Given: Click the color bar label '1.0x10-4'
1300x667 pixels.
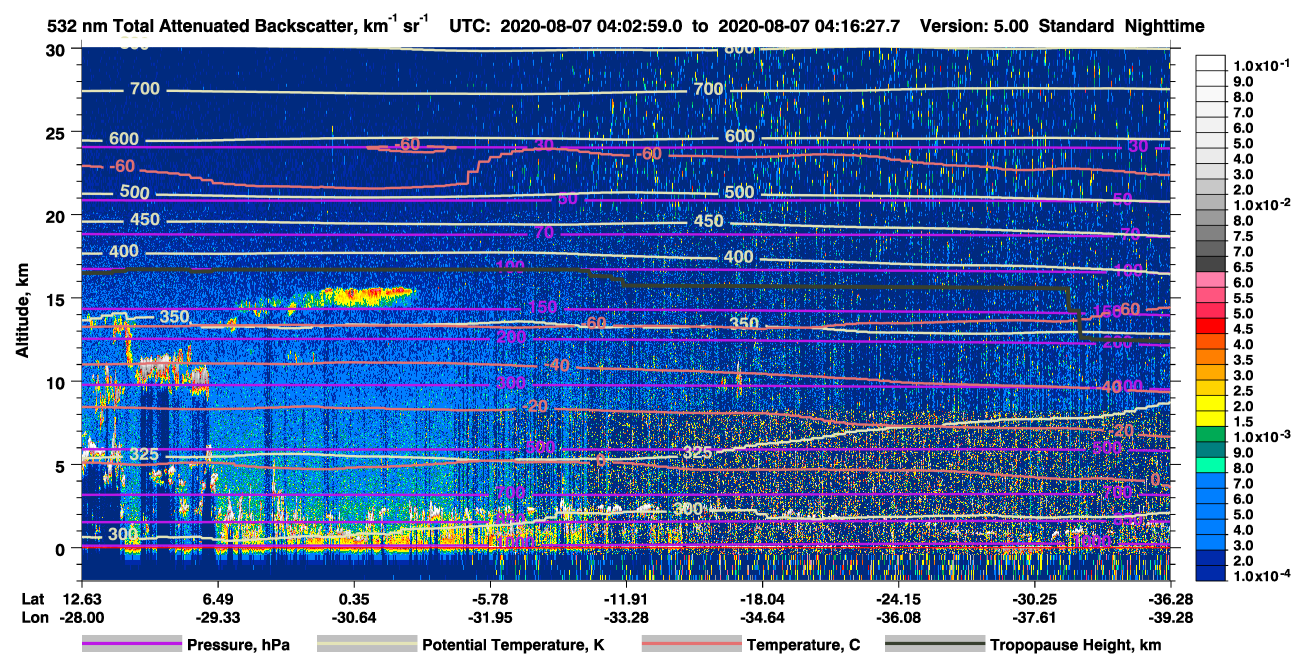Looking at the screenshot, I should [x=1260, y=576].
